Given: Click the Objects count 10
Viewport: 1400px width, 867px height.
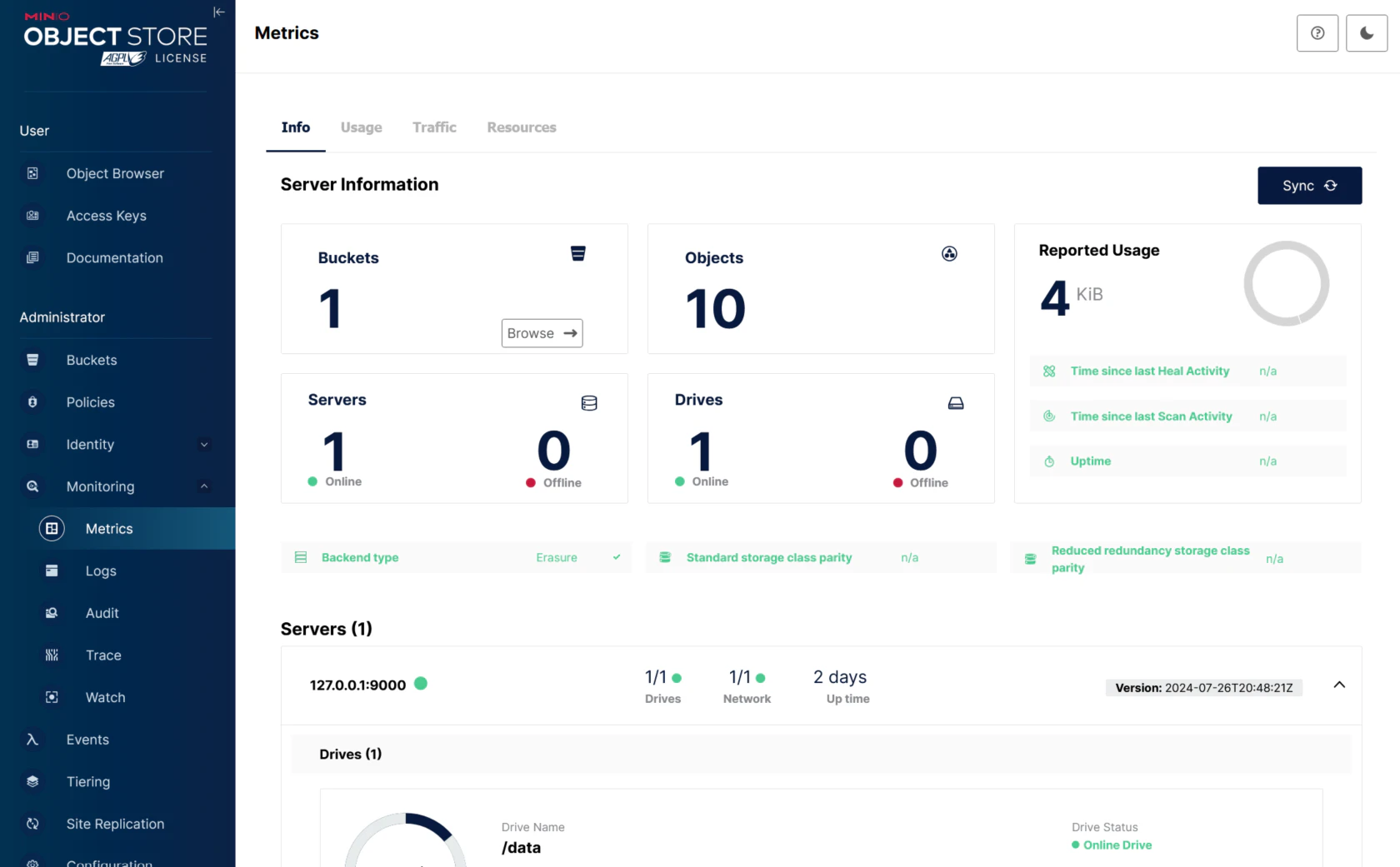Looking at the screenshot, I should point(715,309).
